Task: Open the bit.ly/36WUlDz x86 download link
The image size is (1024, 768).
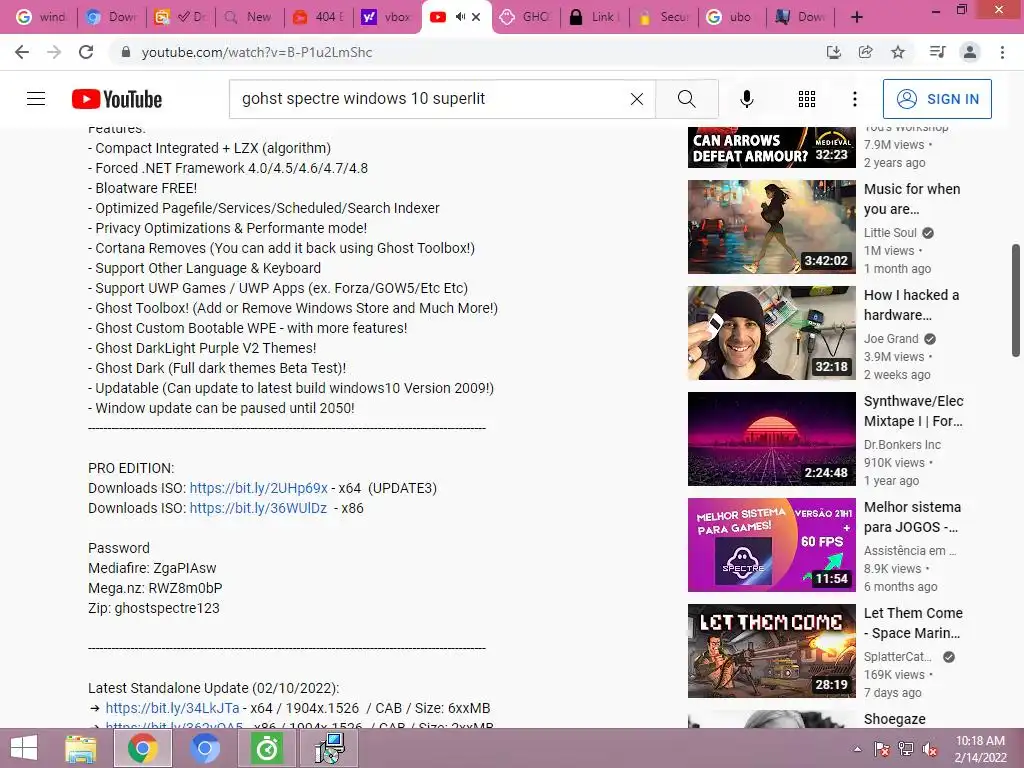Action: [258, 508]
